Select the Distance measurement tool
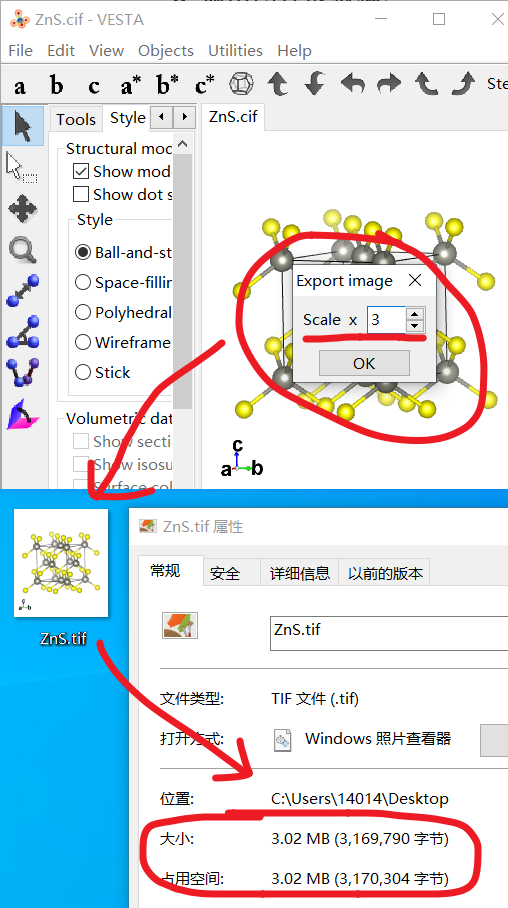This screenshot has width=508, height=908. pyautogui.click(x=23, y=291)
